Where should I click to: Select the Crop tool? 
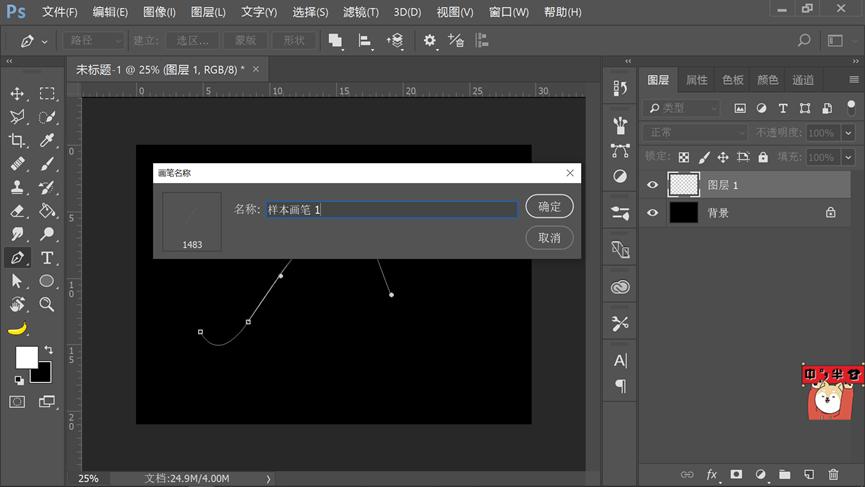17,141
